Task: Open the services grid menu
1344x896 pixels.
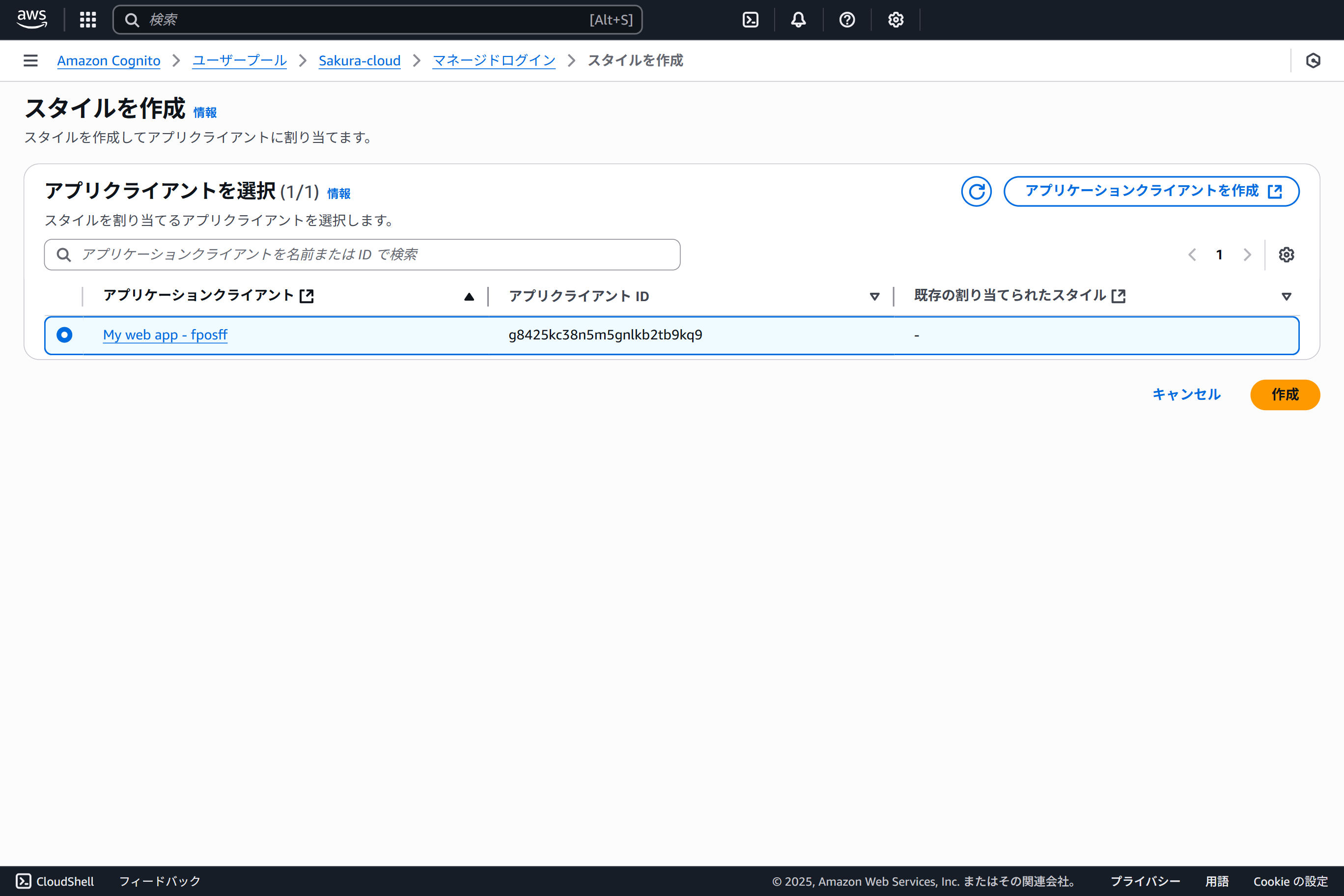Action: point(88,20)
